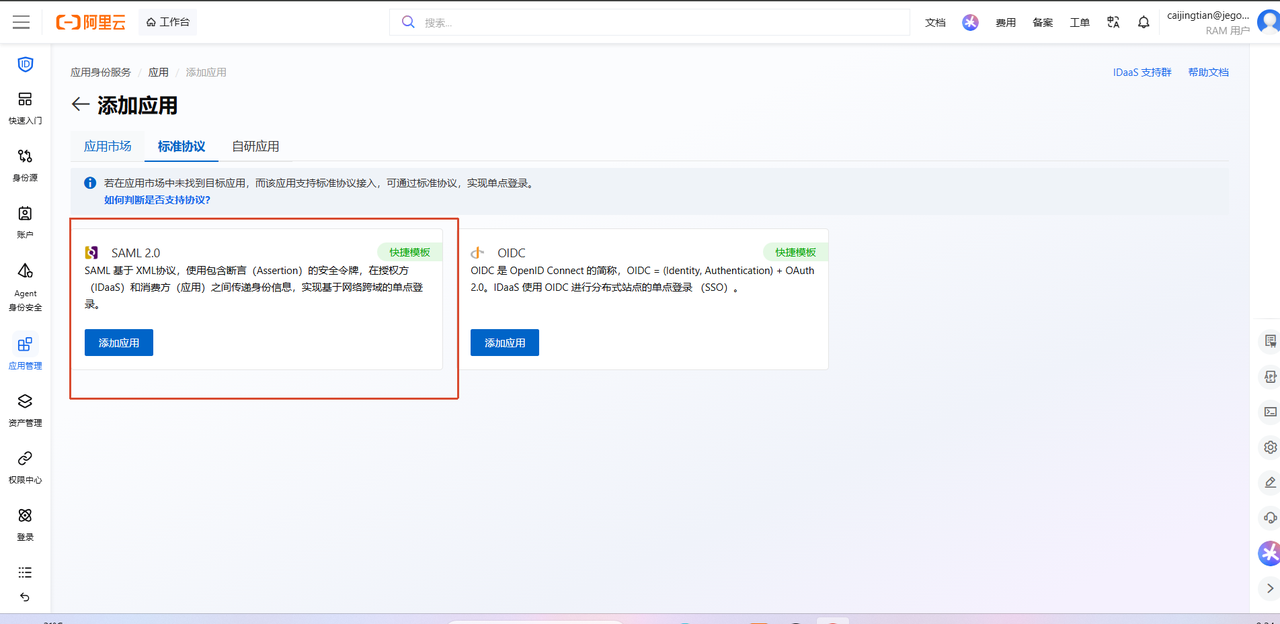Expand the right rail chevron arrow
Image resolution: width=1280 pixels, height=624 pixels.
point(1270,588)
